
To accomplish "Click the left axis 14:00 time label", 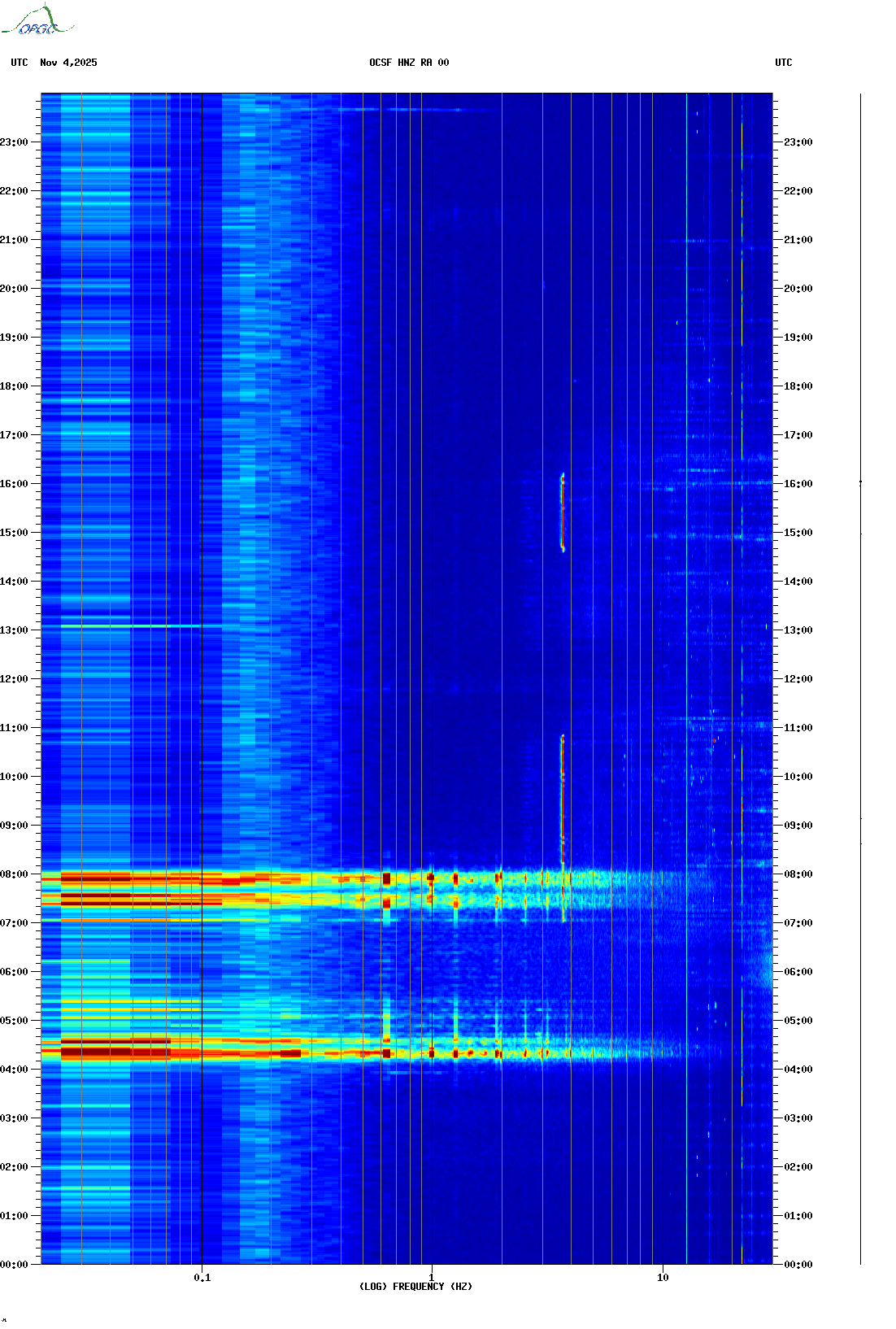I will coord(14,582).
